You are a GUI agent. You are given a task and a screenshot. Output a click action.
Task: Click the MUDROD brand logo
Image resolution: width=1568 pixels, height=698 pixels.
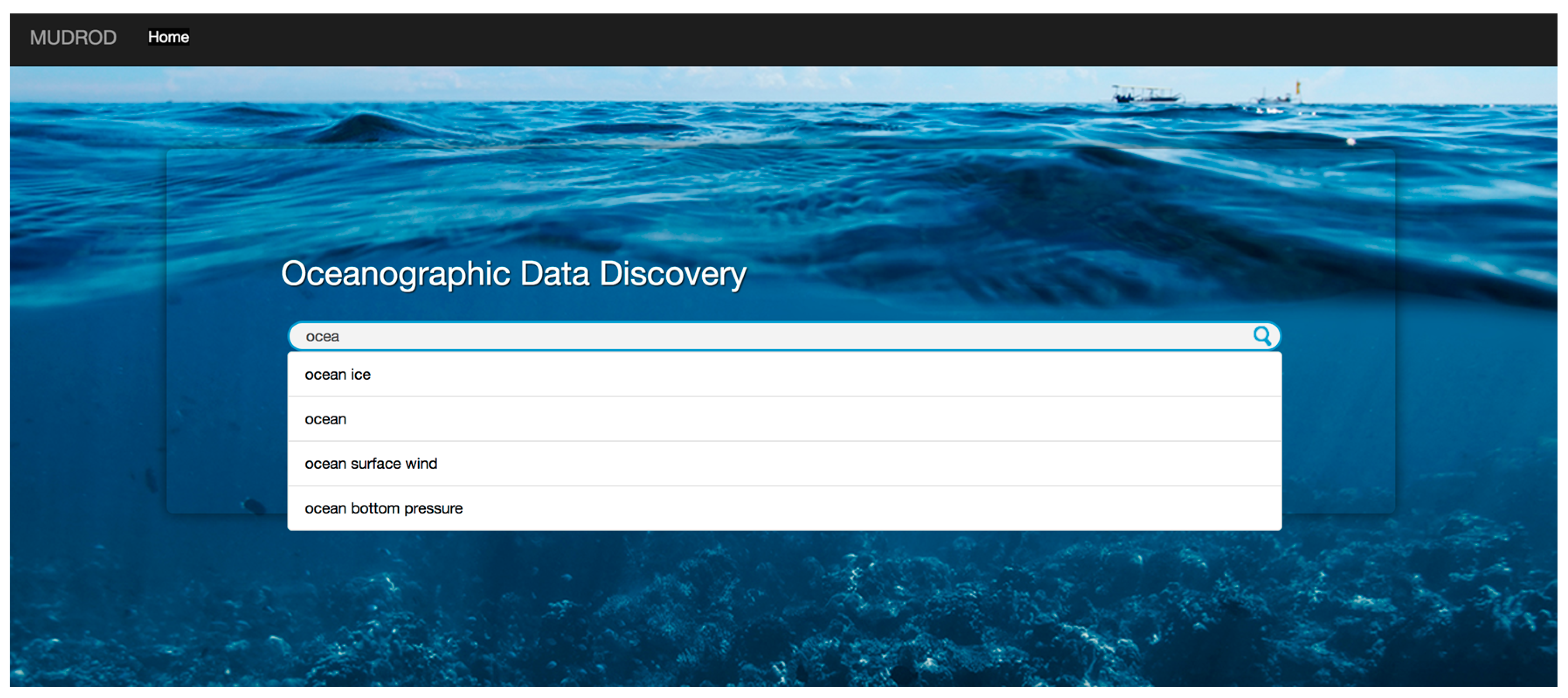click(x=73, y=38)
